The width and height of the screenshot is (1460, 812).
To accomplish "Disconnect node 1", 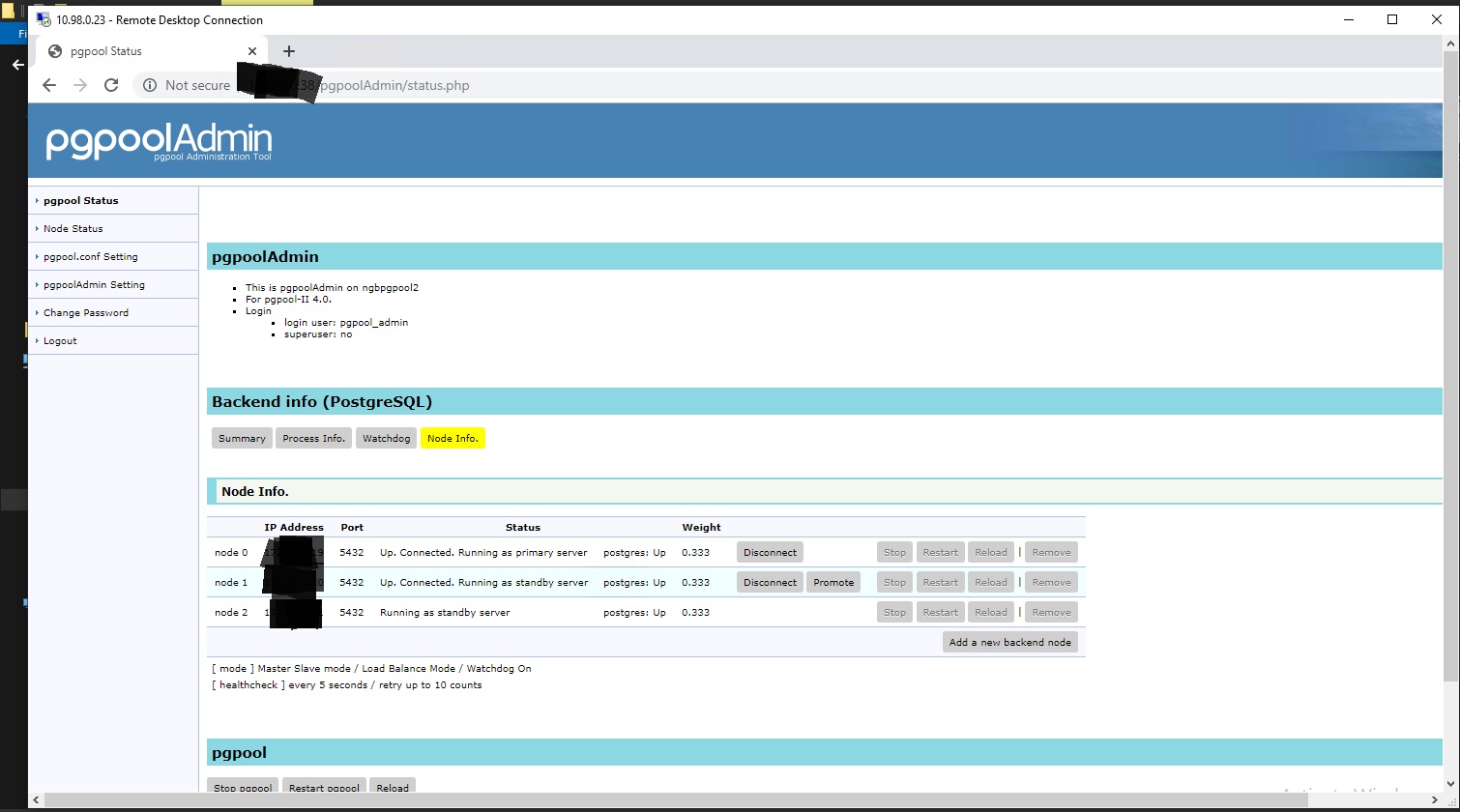I will pos(770,582).
